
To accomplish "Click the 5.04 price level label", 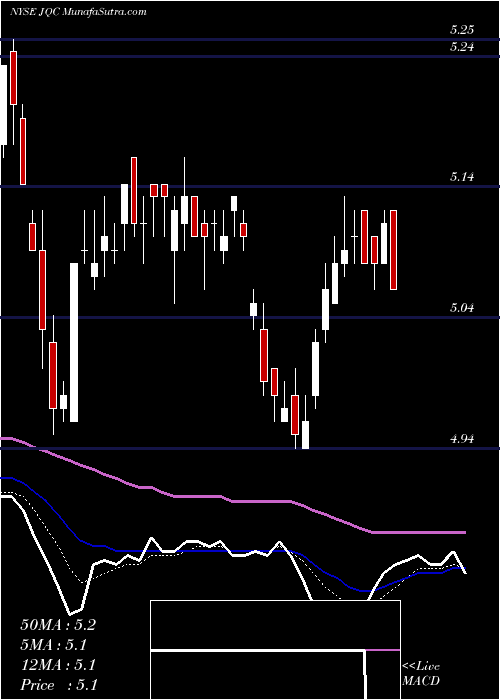I will tap(462, 308).
